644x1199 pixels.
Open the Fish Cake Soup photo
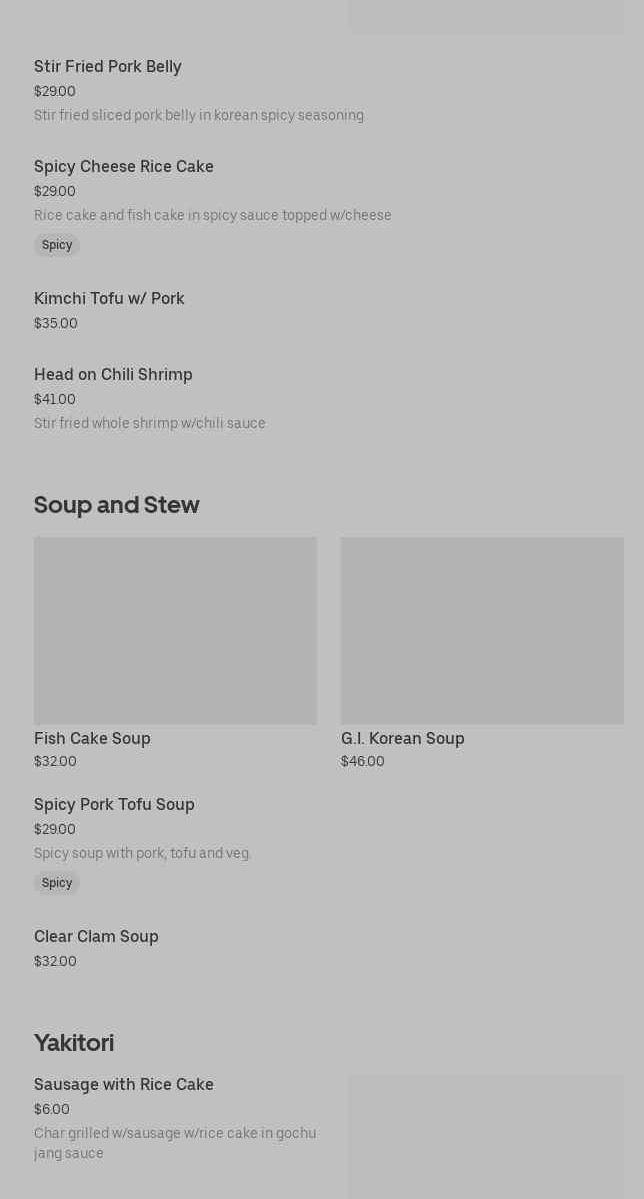[175, 630]
